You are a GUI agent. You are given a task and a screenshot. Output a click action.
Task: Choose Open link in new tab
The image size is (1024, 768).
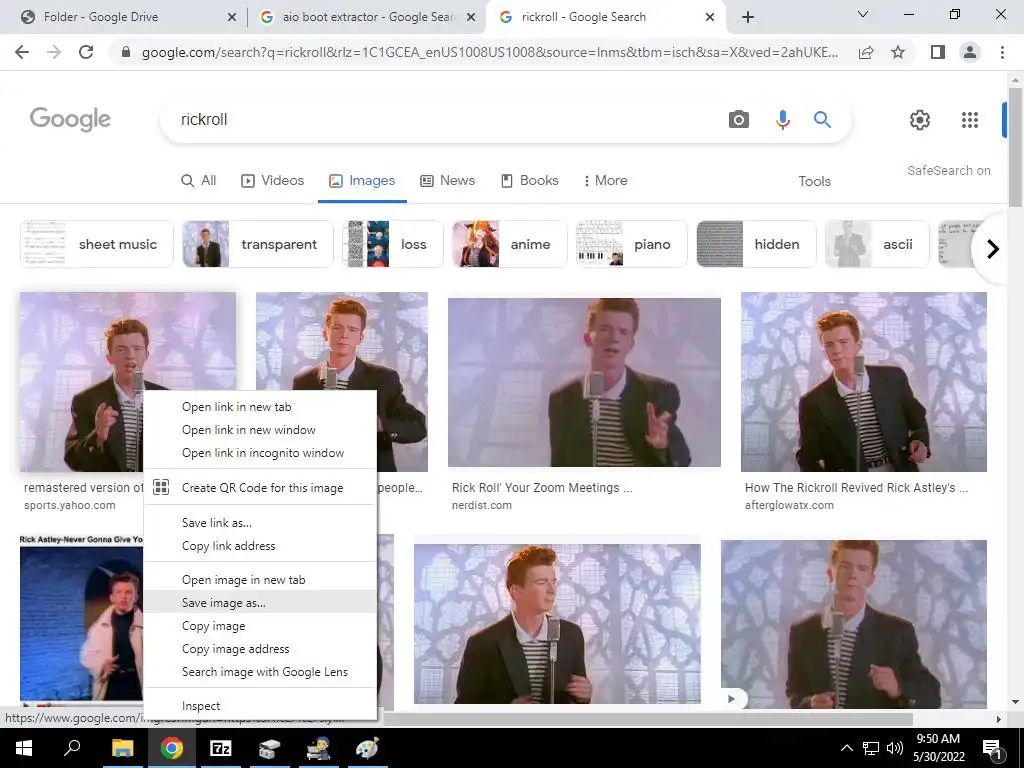(260, 407)
